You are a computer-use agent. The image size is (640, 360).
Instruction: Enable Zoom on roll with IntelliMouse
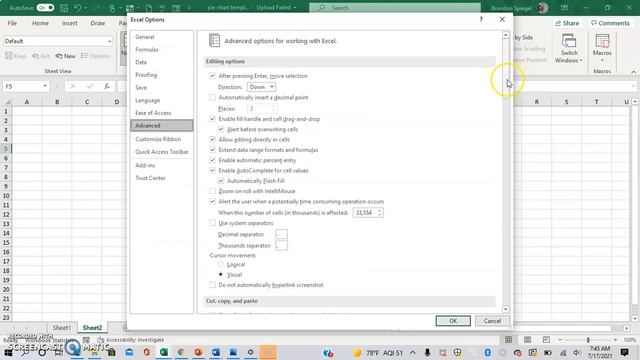coord(212,191)
